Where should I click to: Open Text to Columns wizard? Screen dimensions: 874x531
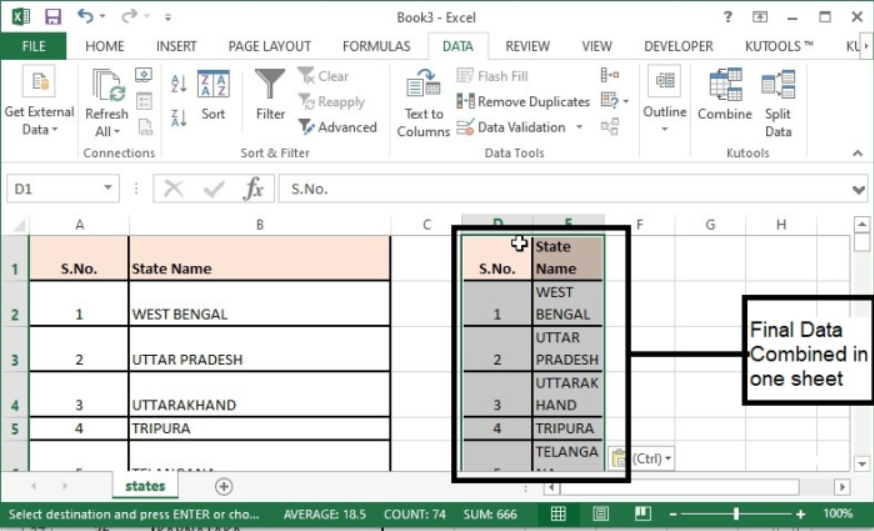tap(423, 104)
